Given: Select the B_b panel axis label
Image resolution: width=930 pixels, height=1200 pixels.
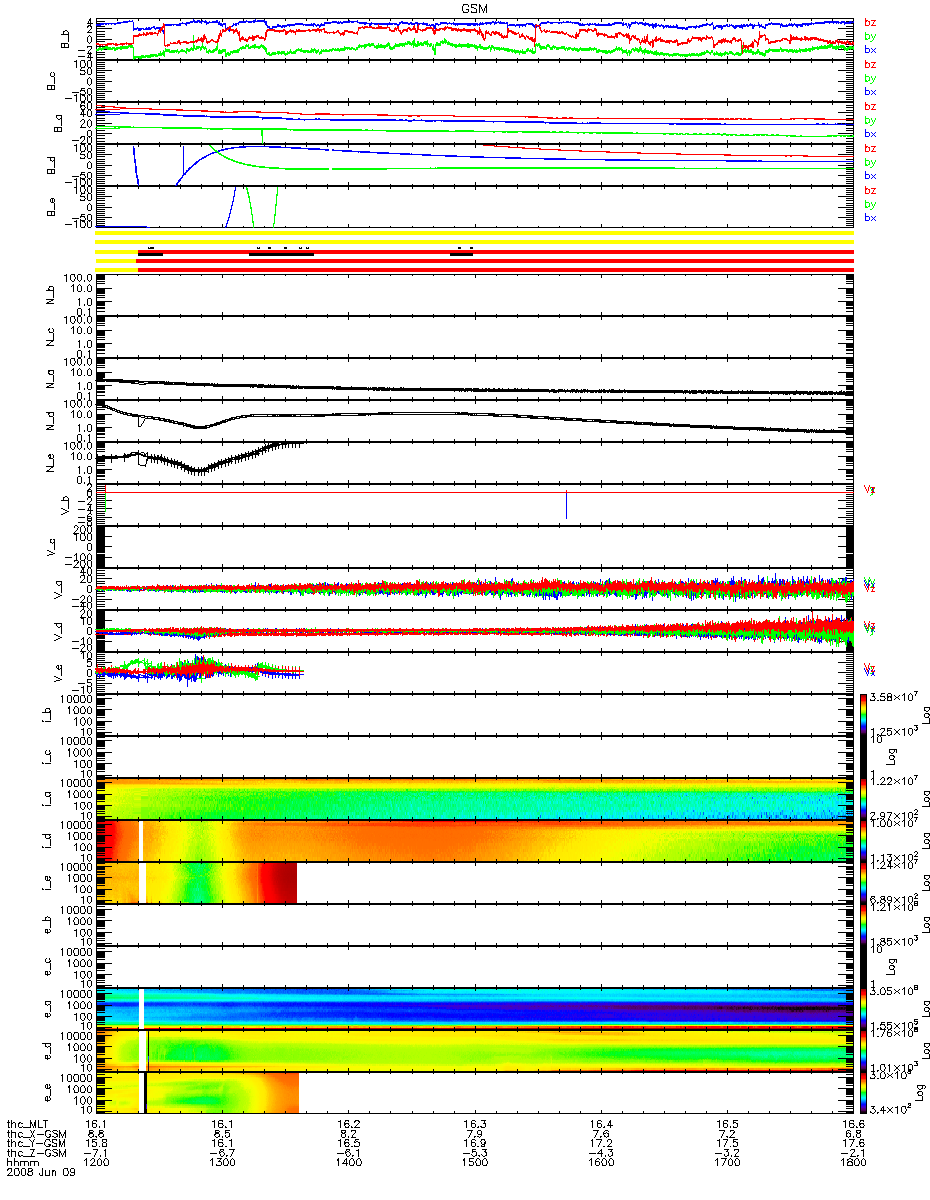Looking at the screenshot, I should click(x=65, y=38).
